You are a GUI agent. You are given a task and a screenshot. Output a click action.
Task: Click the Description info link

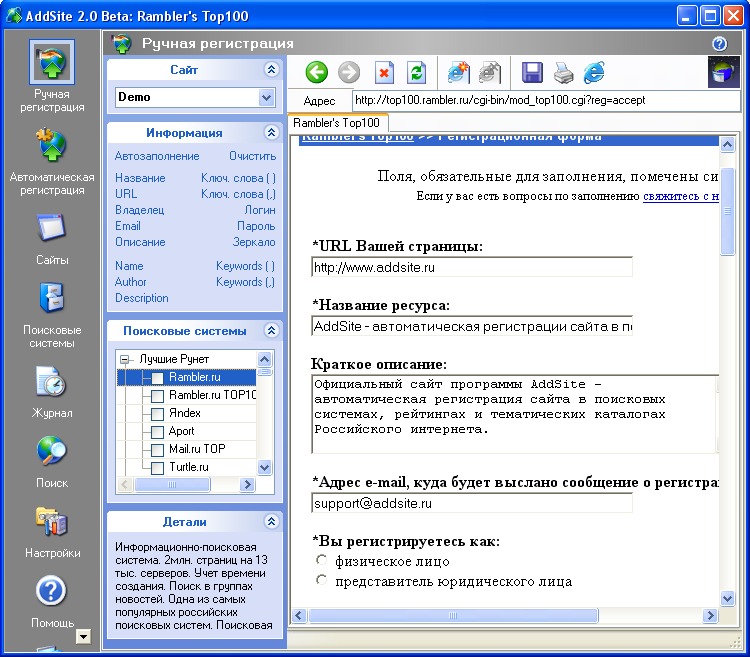(x=142, y=298)
